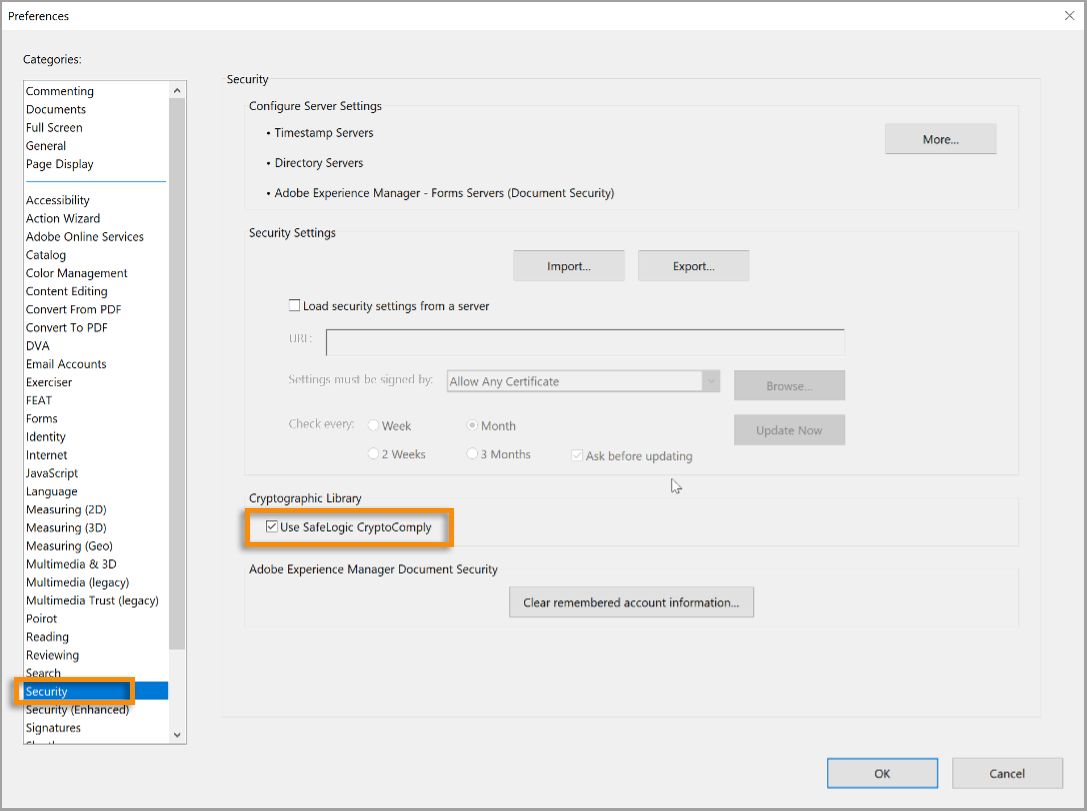Select Color Management category
Image resolution: width=1087 pixels, height=811 pixels.
point(77,273)
